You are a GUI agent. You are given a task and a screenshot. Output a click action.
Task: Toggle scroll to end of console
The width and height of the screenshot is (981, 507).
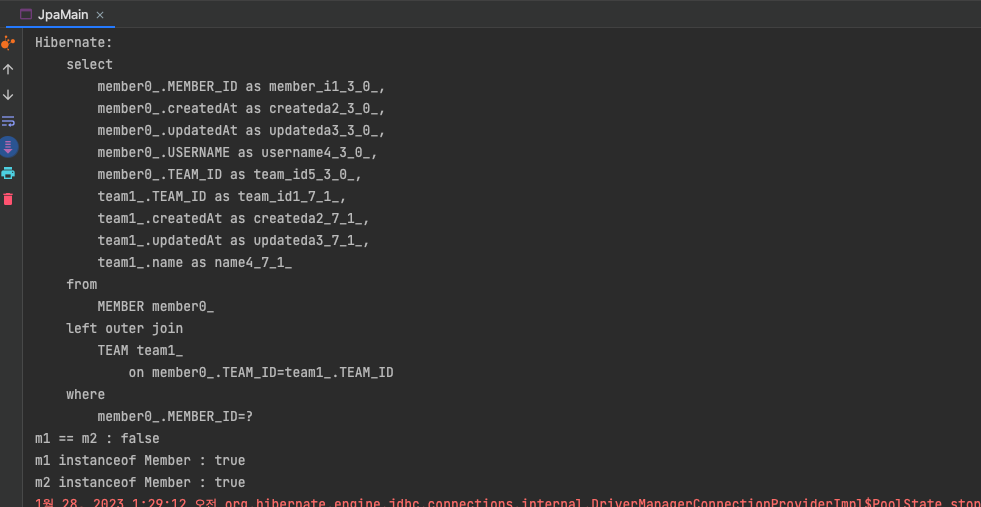(8, 147)
